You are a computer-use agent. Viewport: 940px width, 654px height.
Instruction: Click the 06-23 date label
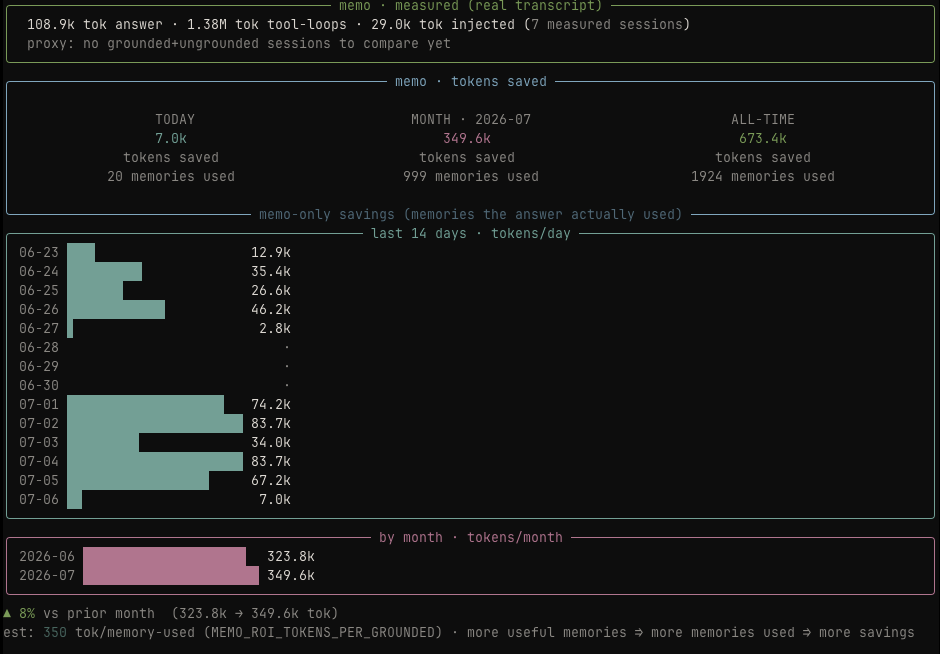click(x=39, y=252)
